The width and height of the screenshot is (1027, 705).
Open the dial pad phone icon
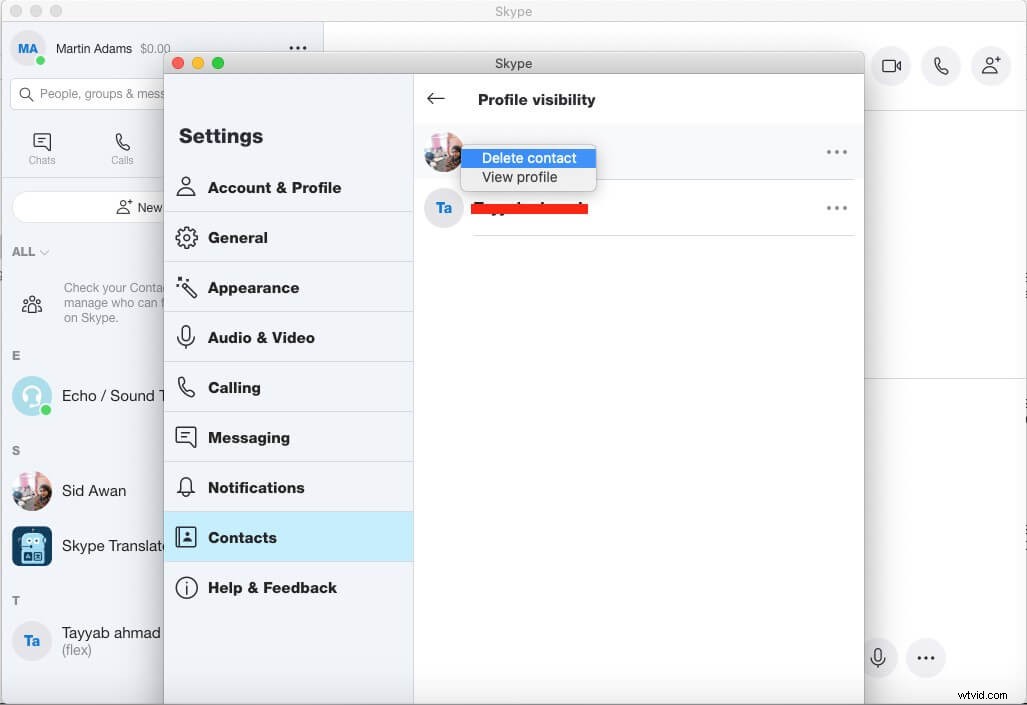(940, 65)
